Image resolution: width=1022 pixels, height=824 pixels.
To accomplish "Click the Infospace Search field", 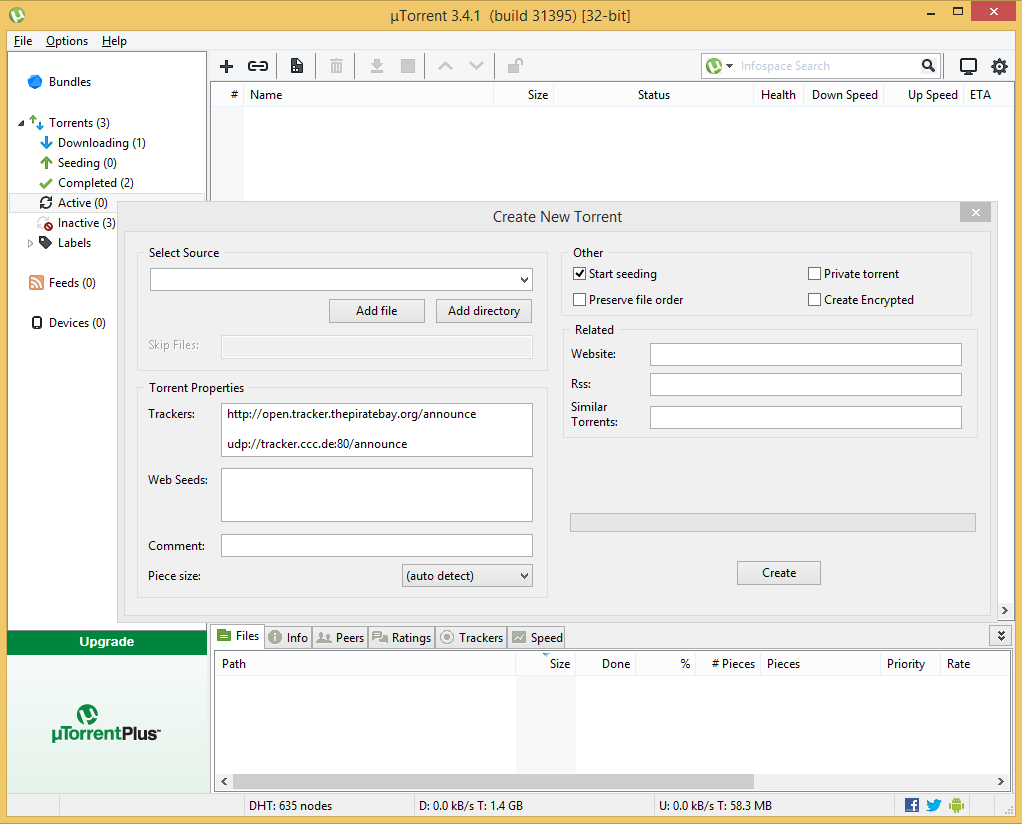I will pos(828,66).
